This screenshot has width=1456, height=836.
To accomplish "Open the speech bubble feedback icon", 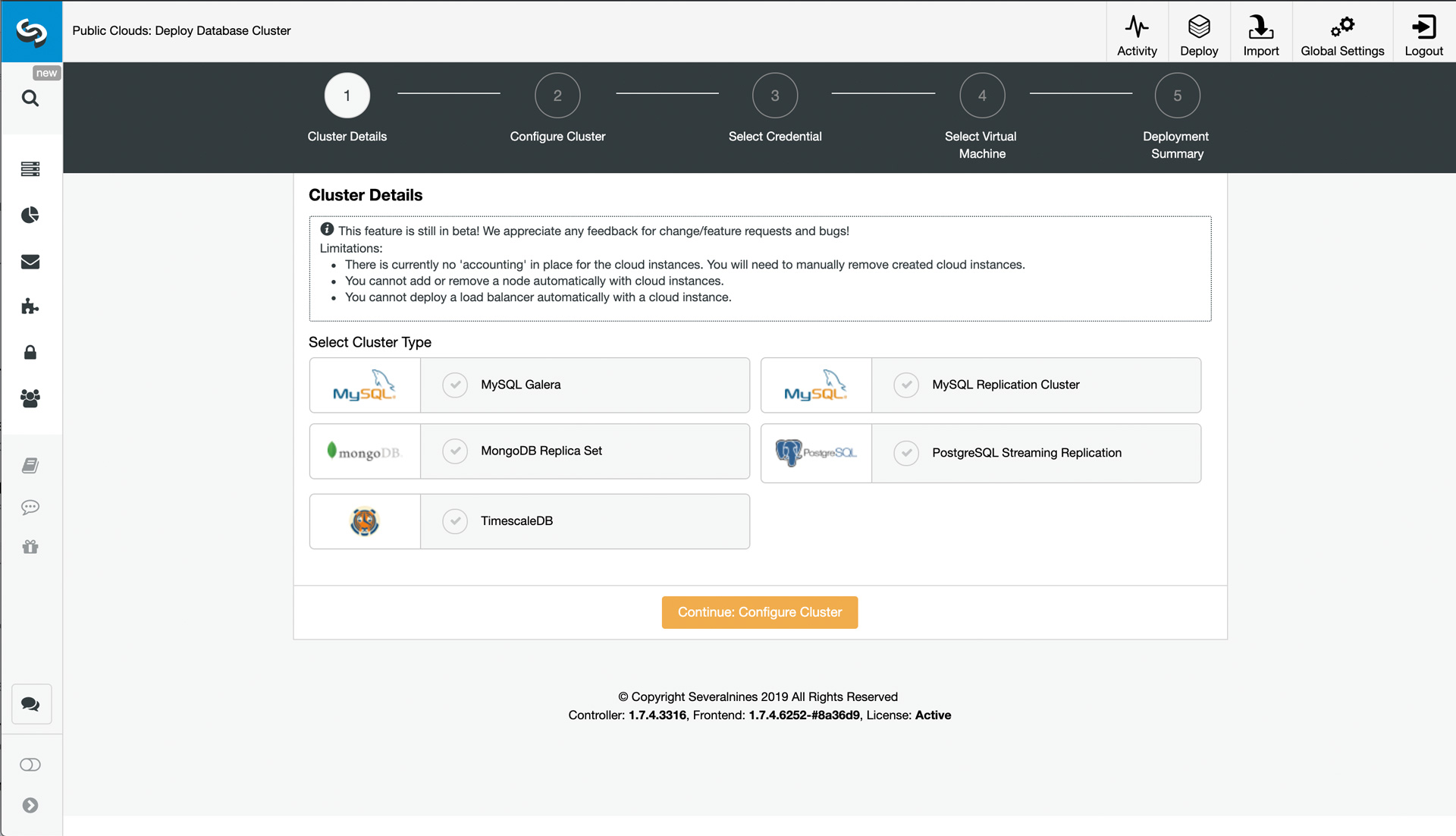I will (x=30, y=507).
